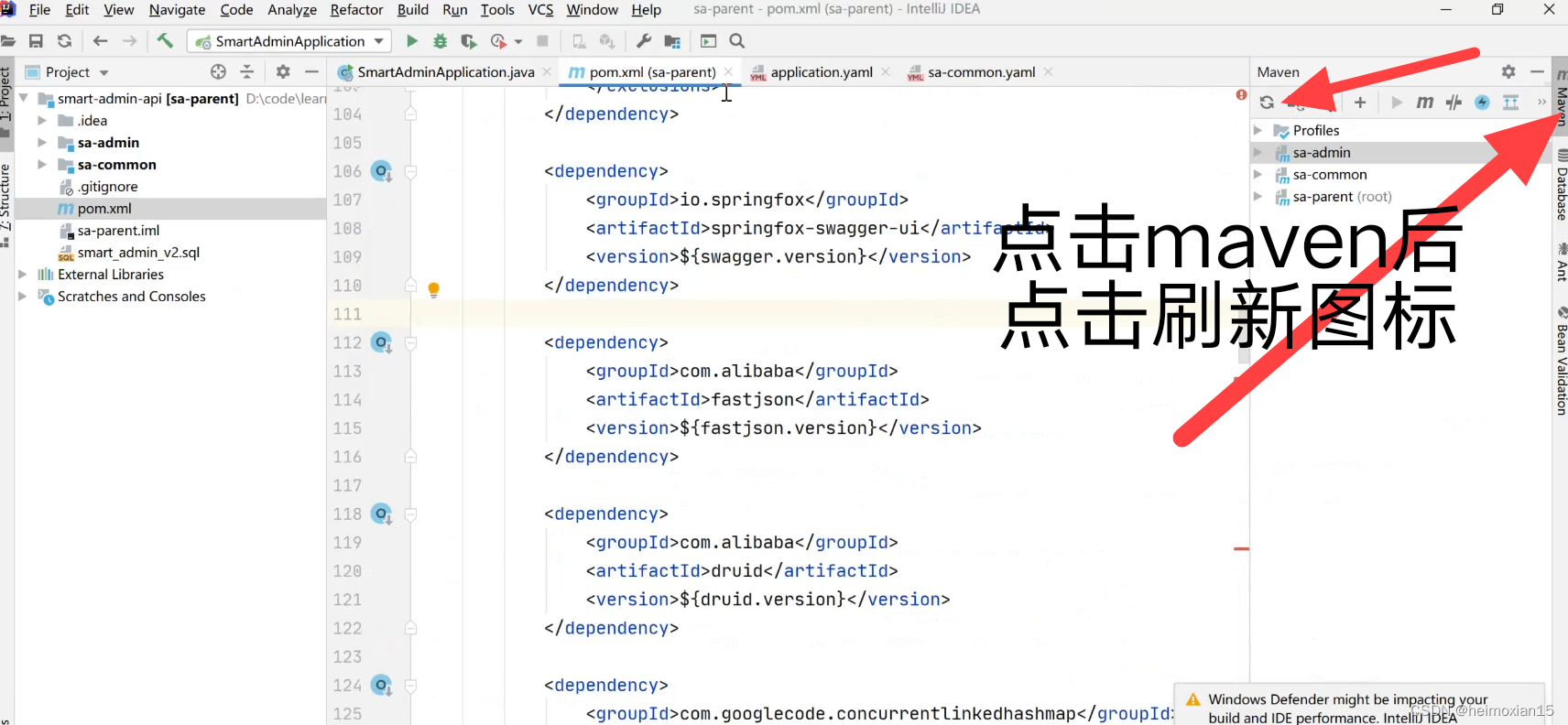
Task: Click the red error stripe mark on scrollbar
Action: (x=1241, y=548)
